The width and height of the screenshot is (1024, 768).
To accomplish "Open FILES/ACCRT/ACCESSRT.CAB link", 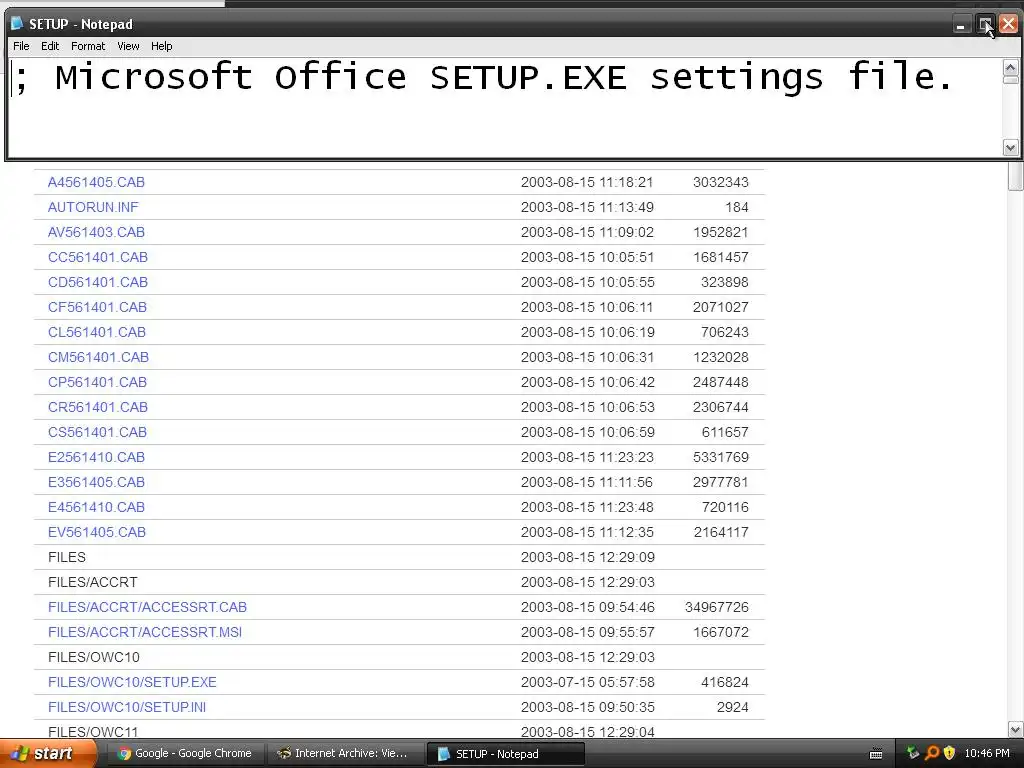I will coord(147,607).
